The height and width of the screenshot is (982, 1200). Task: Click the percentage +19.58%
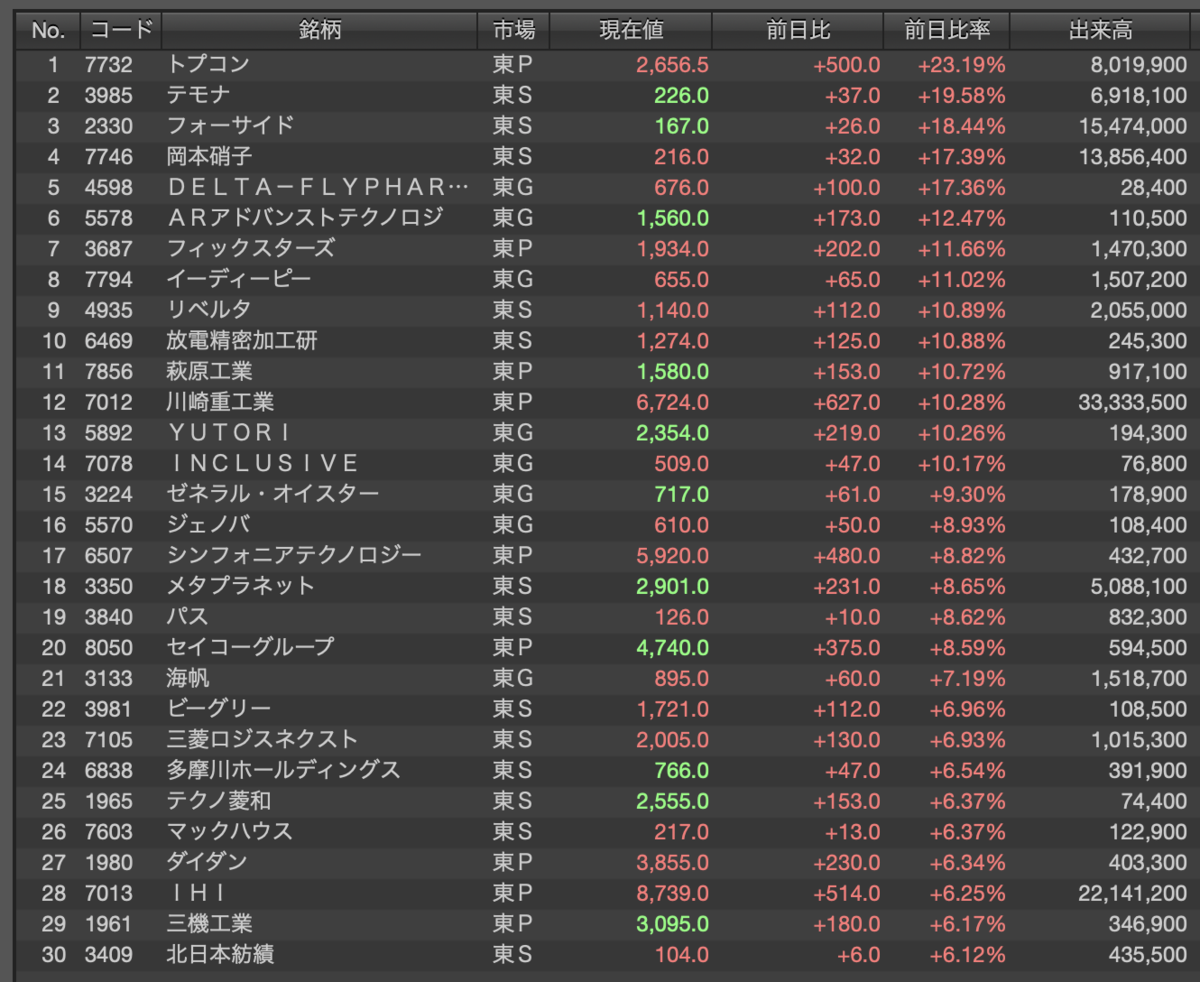(x=961, y=96)
